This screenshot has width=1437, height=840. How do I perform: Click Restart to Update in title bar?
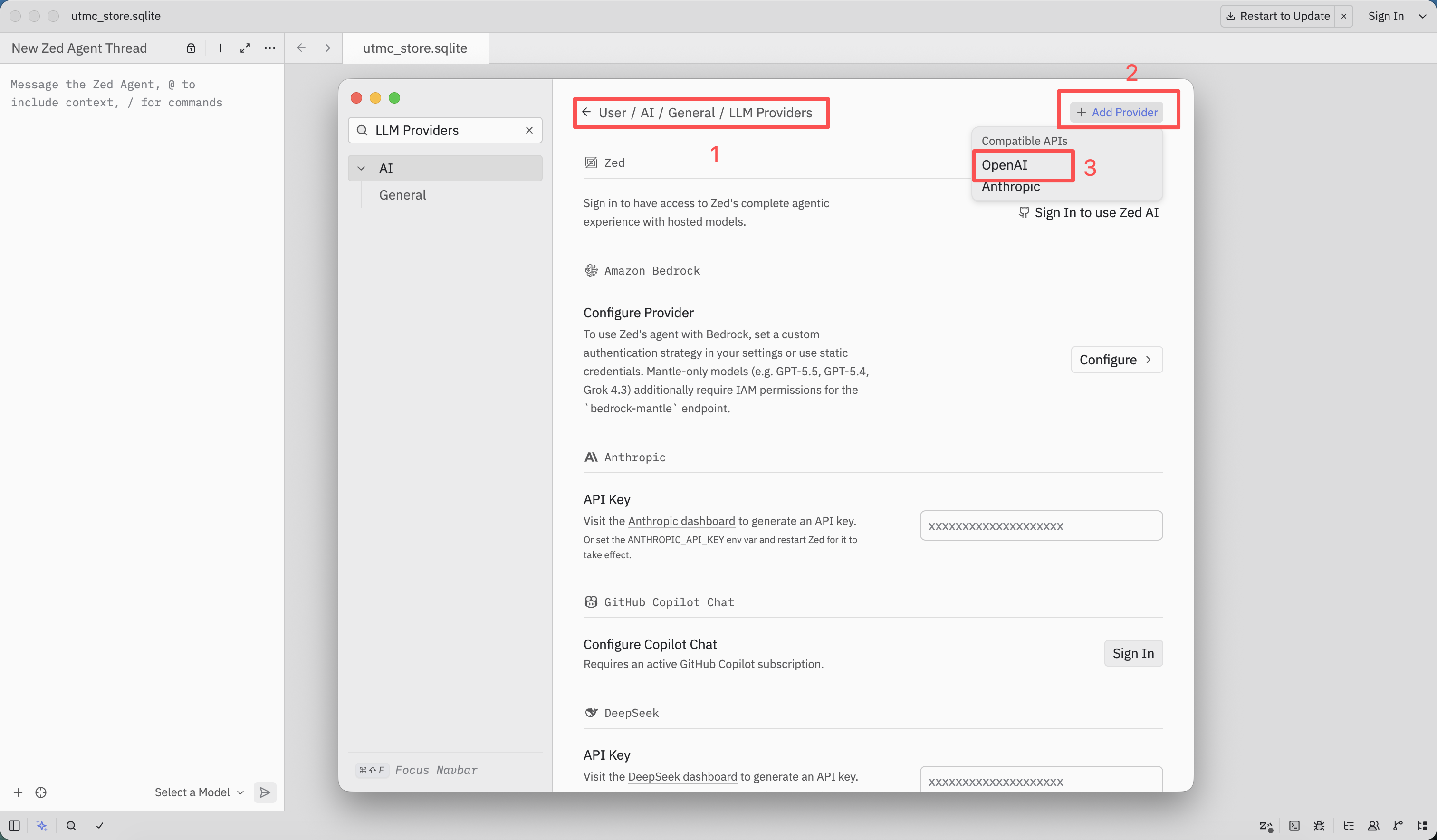[1277, 16]
